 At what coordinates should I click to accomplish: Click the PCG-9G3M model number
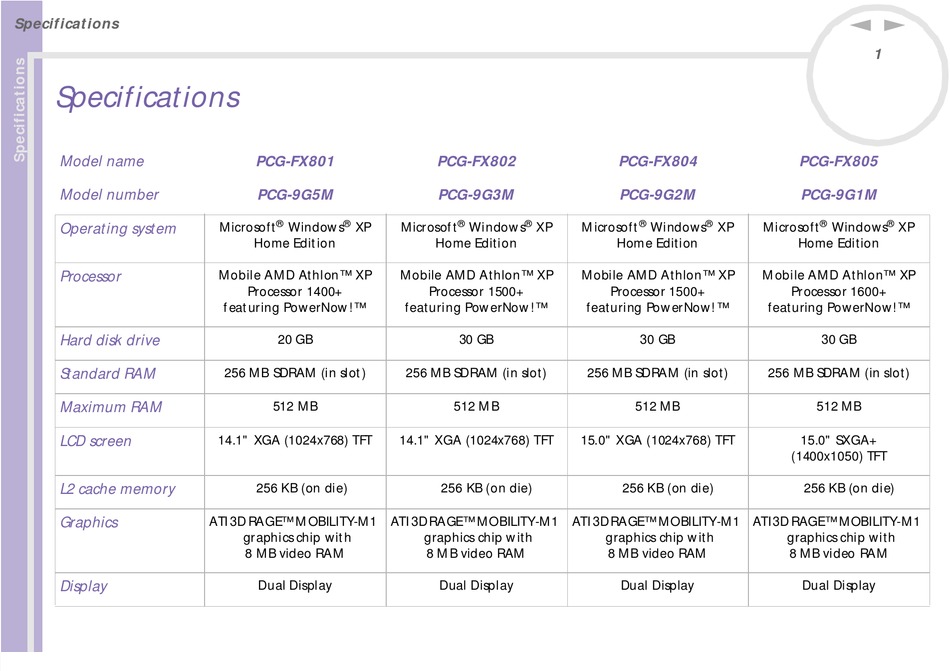click(x=476, y=194)
